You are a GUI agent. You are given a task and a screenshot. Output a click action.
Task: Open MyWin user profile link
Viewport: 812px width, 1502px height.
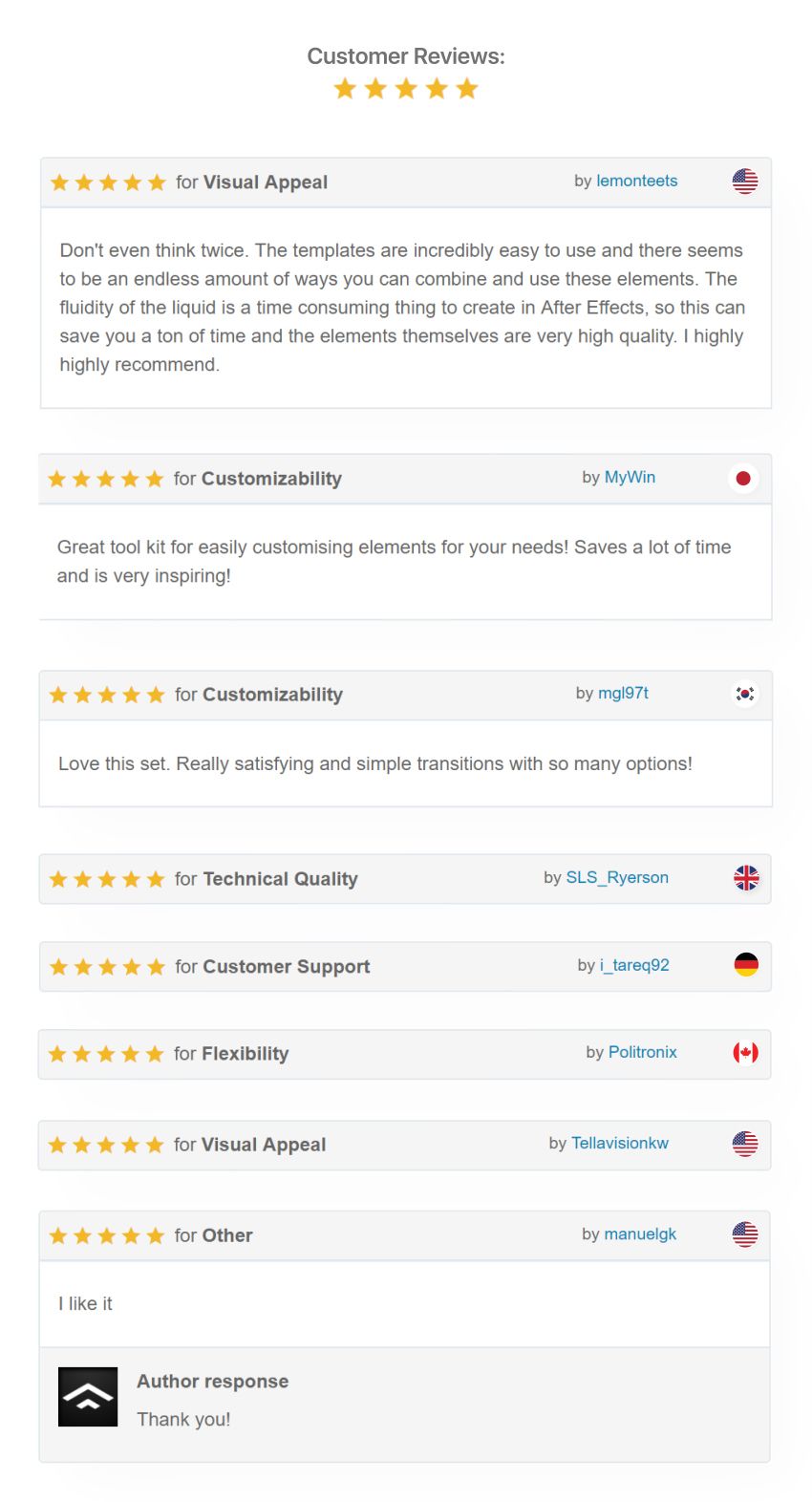pyautogui.click(x=630, y=477)
